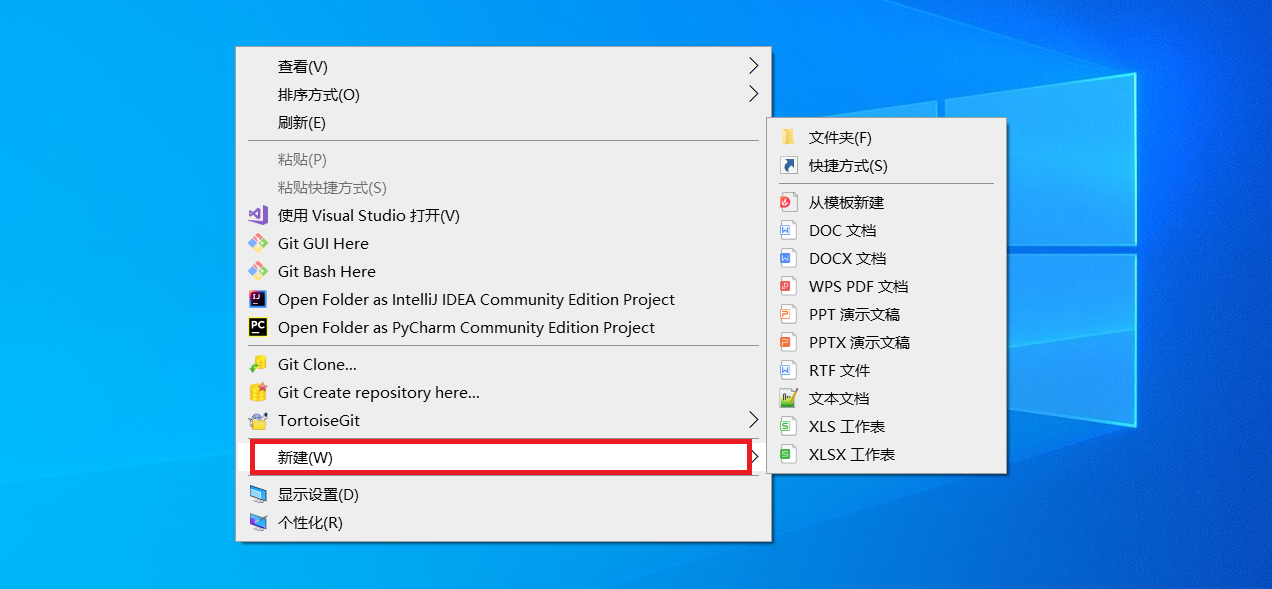Open the 新建(W) menu entry

(x=503, y=457)
